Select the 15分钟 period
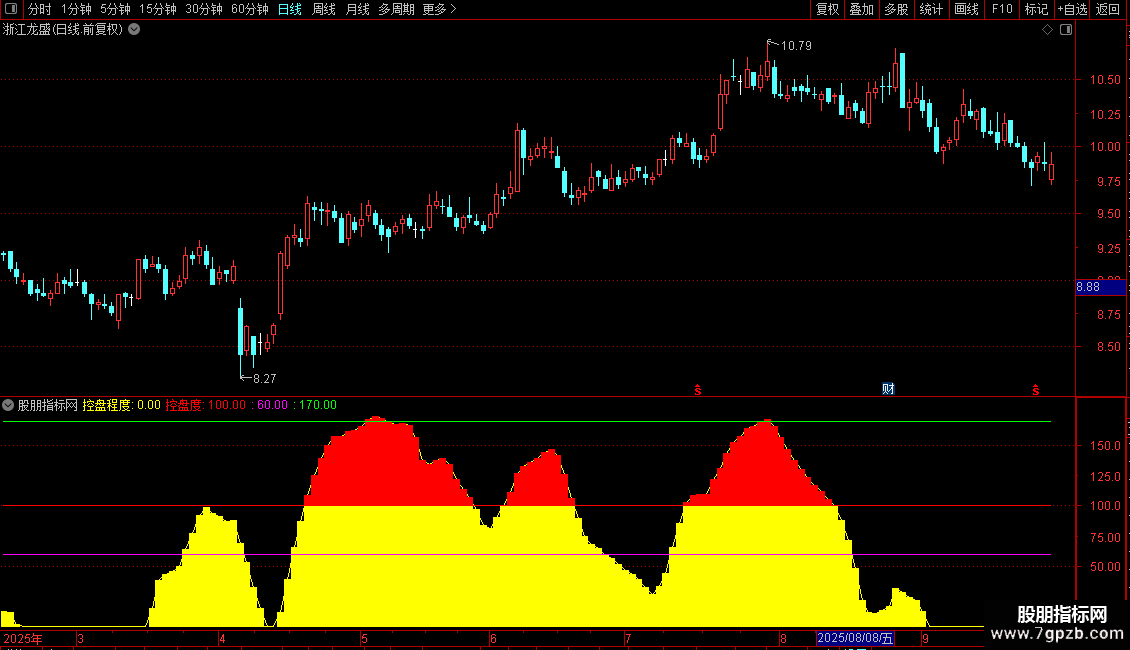The height and width of the screenshot is (650, 1130). pos(158,9)
